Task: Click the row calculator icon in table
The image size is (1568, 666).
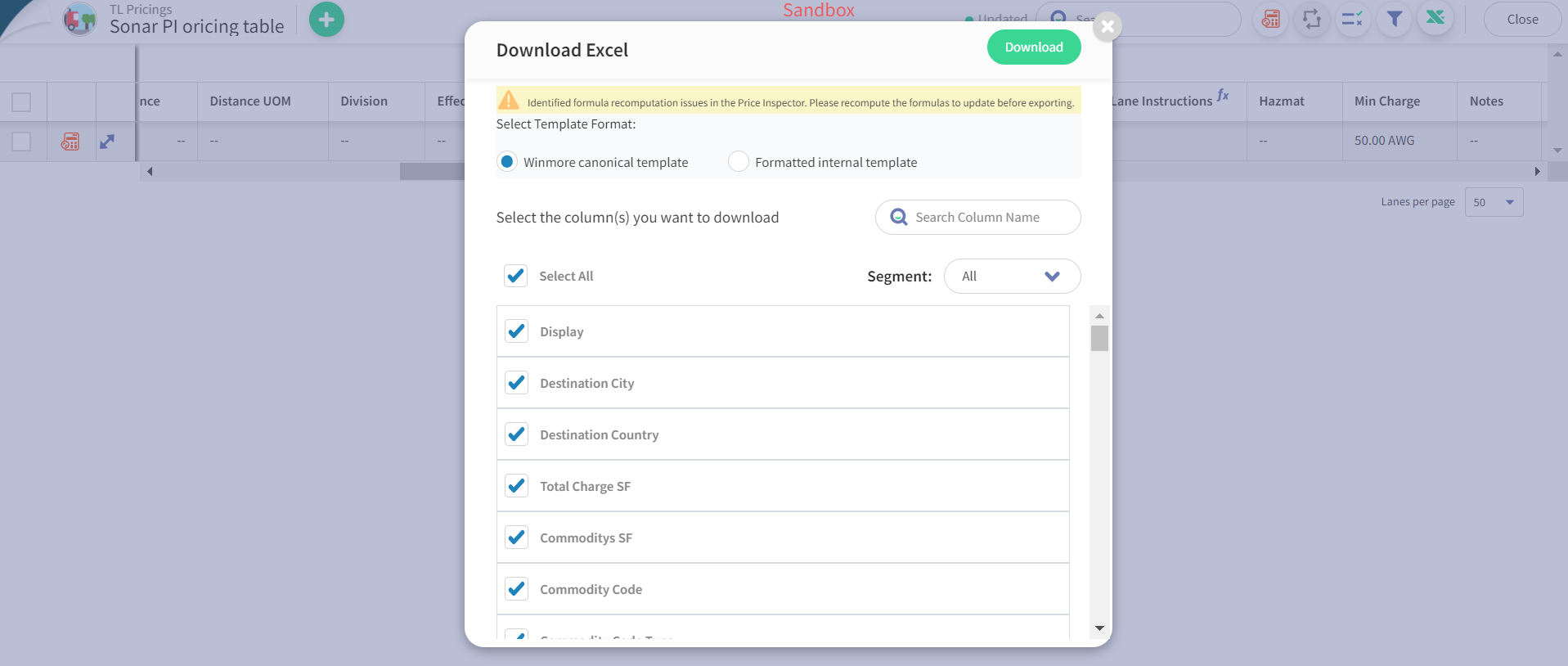Action: tap(70, 142)
